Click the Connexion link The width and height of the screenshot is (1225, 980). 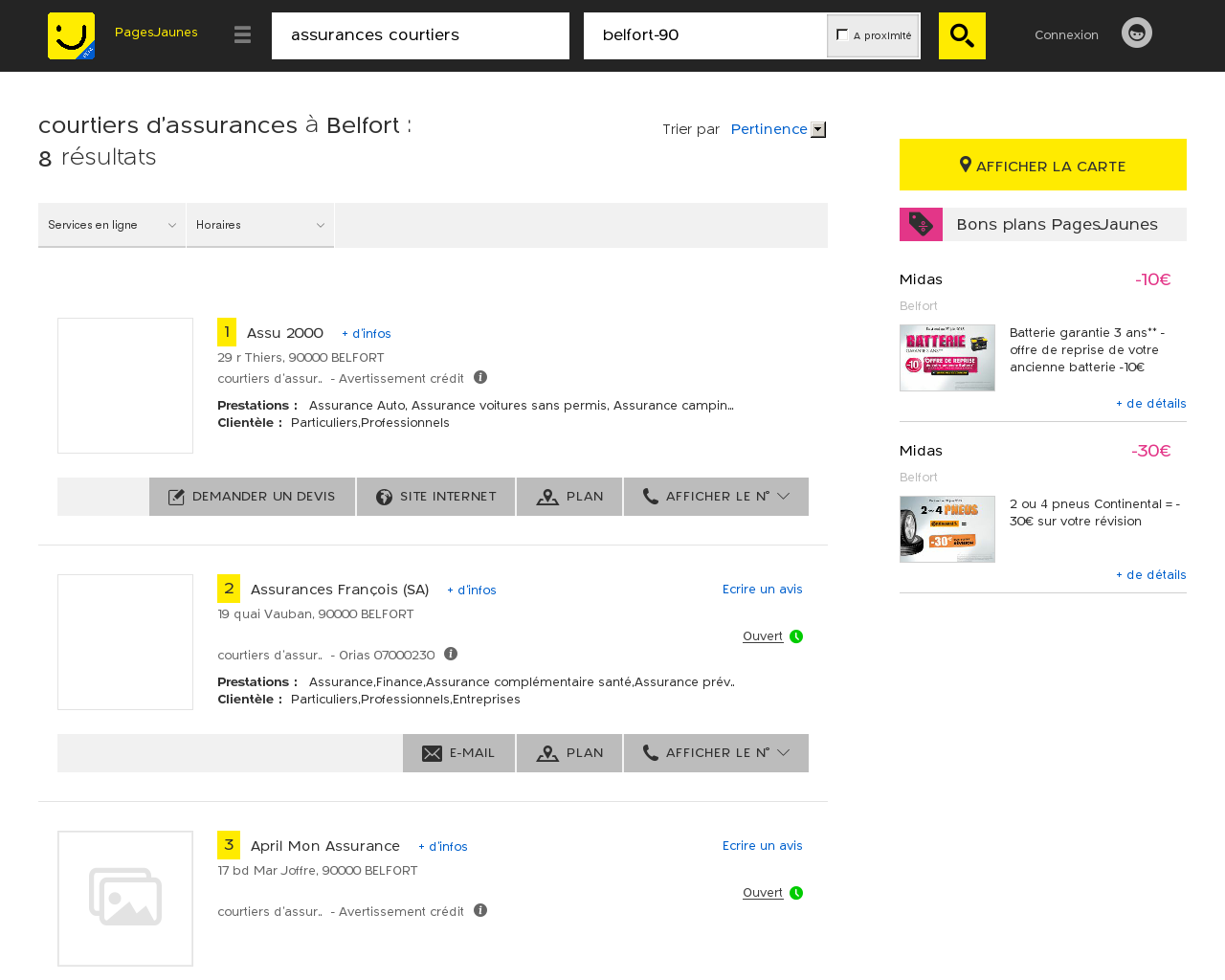1066,35
